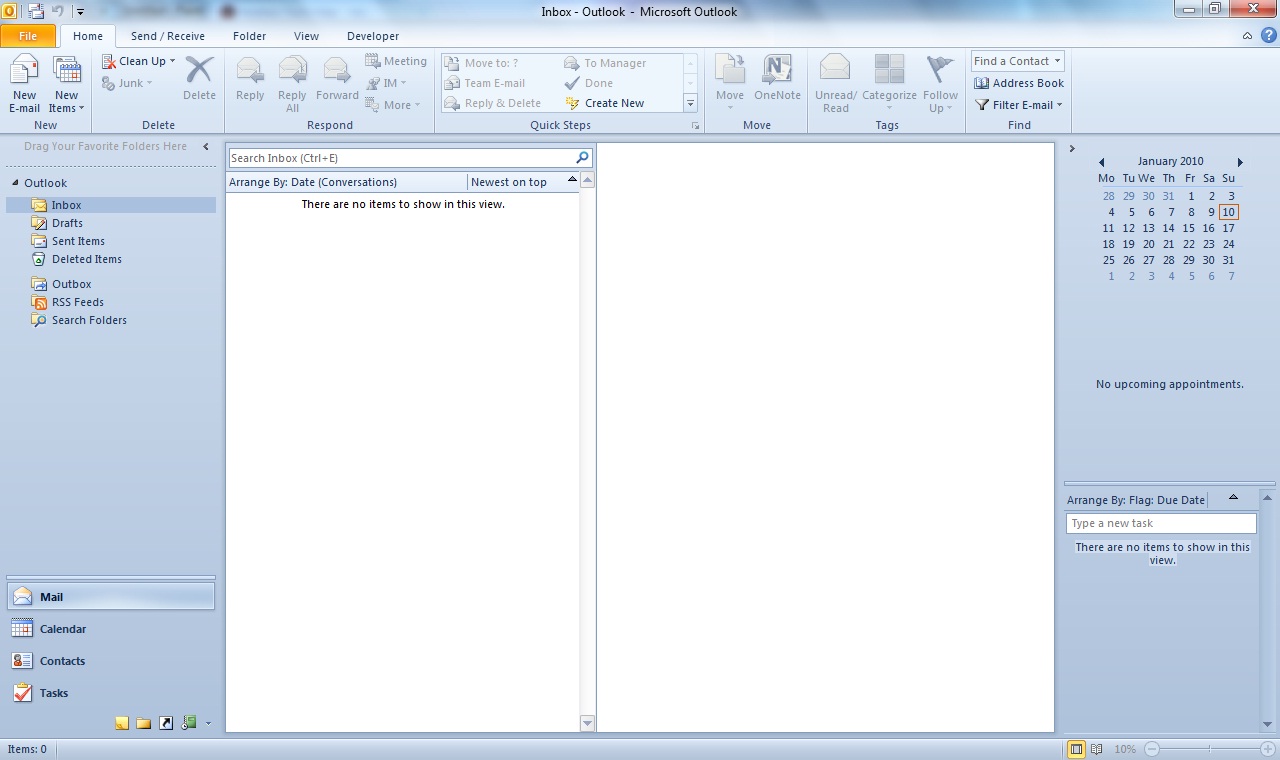Click the Shortcuts icon
Viewport: 1280px width, 760px height.
(166, 723)
